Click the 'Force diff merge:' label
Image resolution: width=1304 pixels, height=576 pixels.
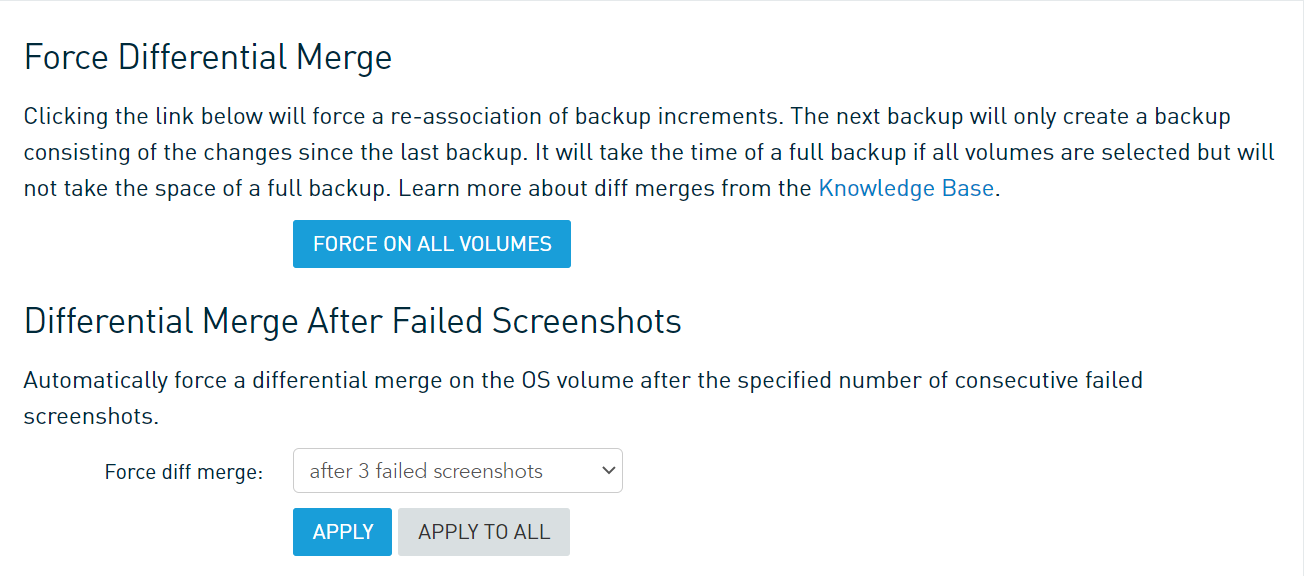point(183,472)
